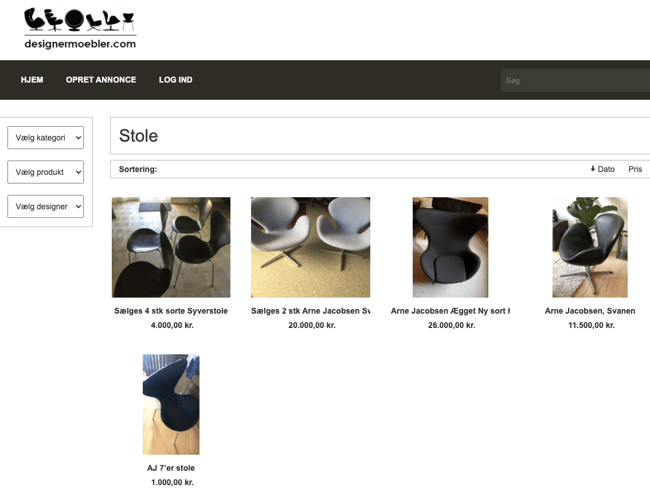Focus the Søg search field
This screenshot has height=500, width=650.
pos(575,80)
